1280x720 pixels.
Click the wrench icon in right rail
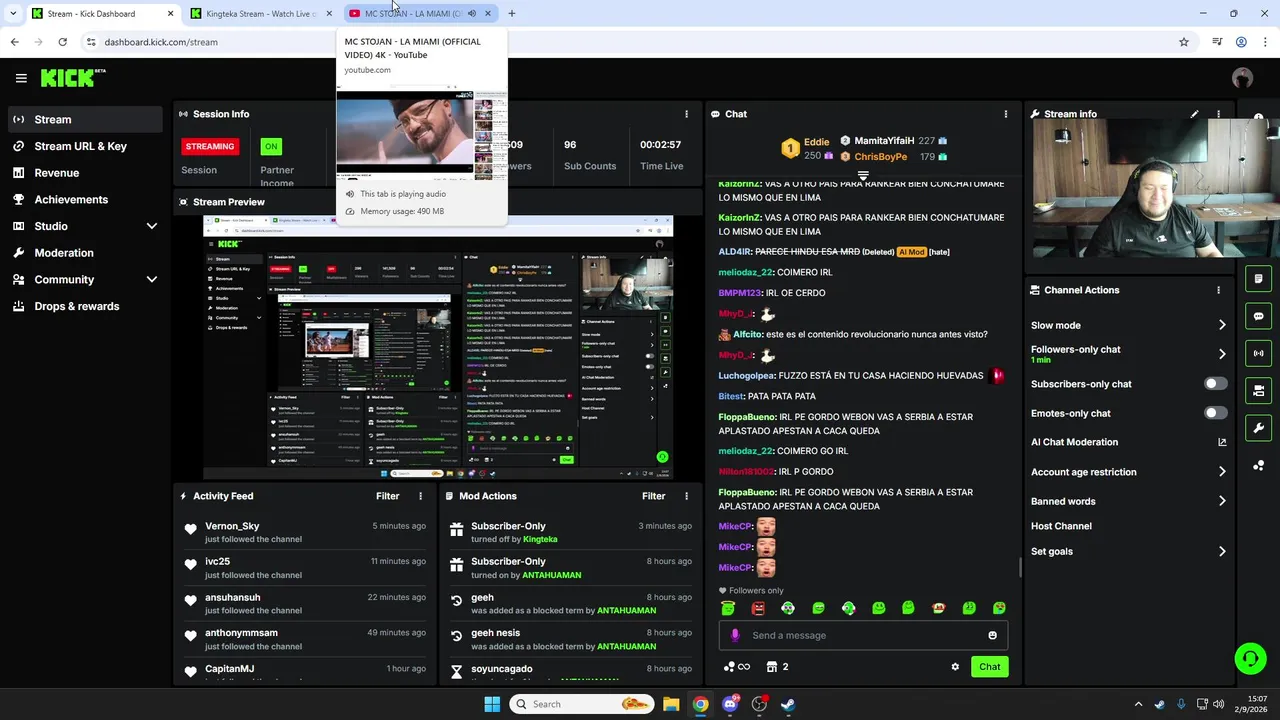pyautogui.click(x=1258, y=428)
